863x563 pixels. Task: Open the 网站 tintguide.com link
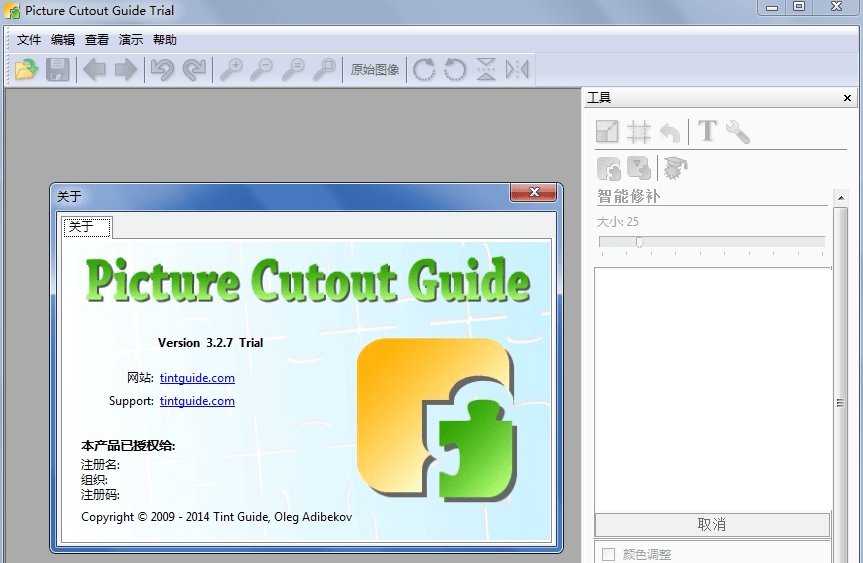click(x=197, y=378)
